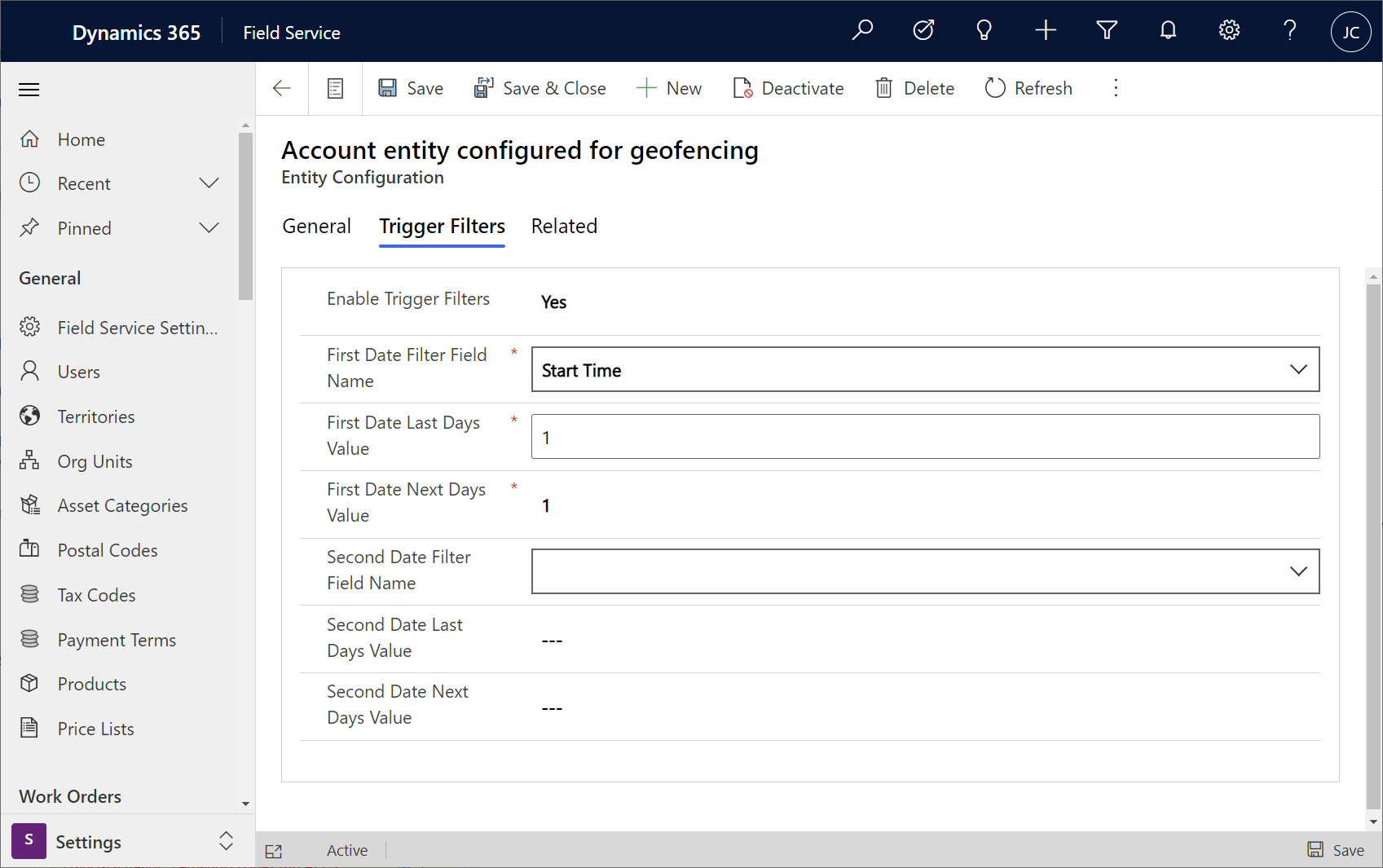Click the Dynamics 365 title
1383x868 pixels.
[x=136, y=33]
